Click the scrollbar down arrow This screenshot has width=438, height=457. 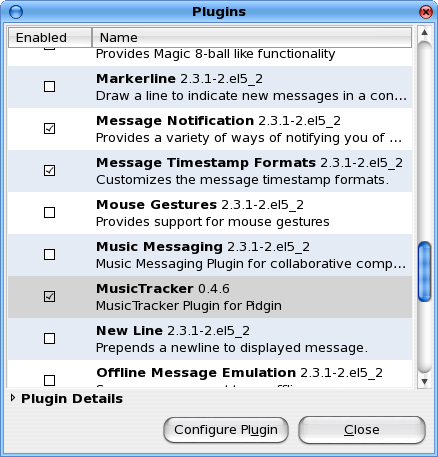(424, 381)
